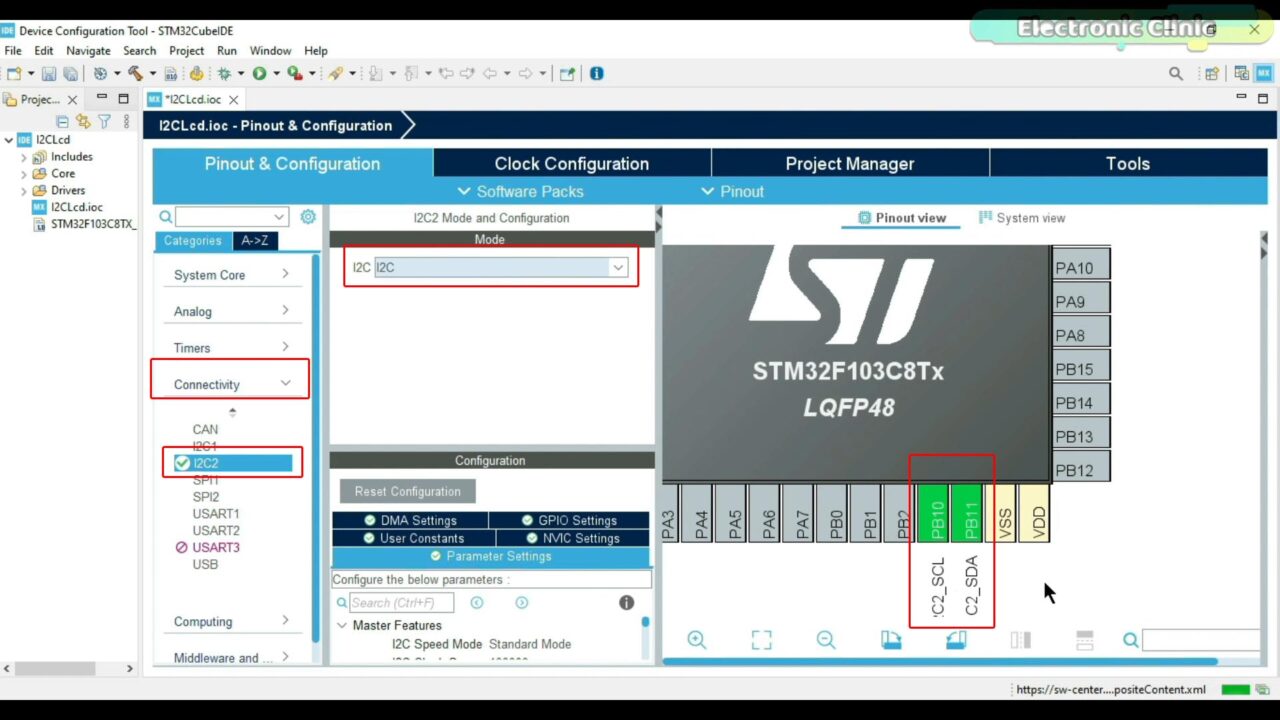Image resolution: width=1280 pixels, height=720 pixels.
Task: Click the Collapse All icon in Project Explorer
Action: coord(63,121)
